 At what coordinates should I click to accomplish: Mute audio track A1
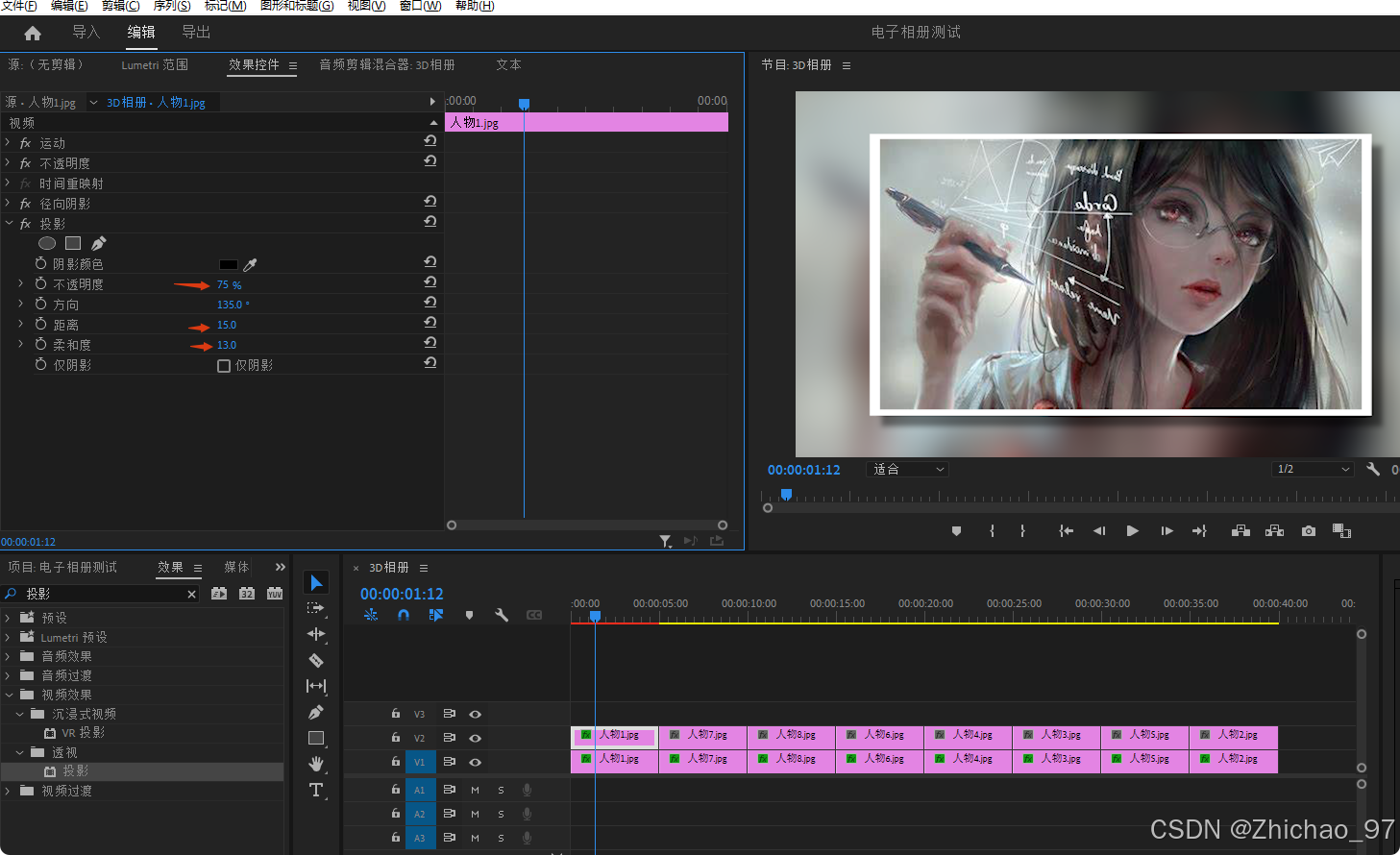point(475,790)
